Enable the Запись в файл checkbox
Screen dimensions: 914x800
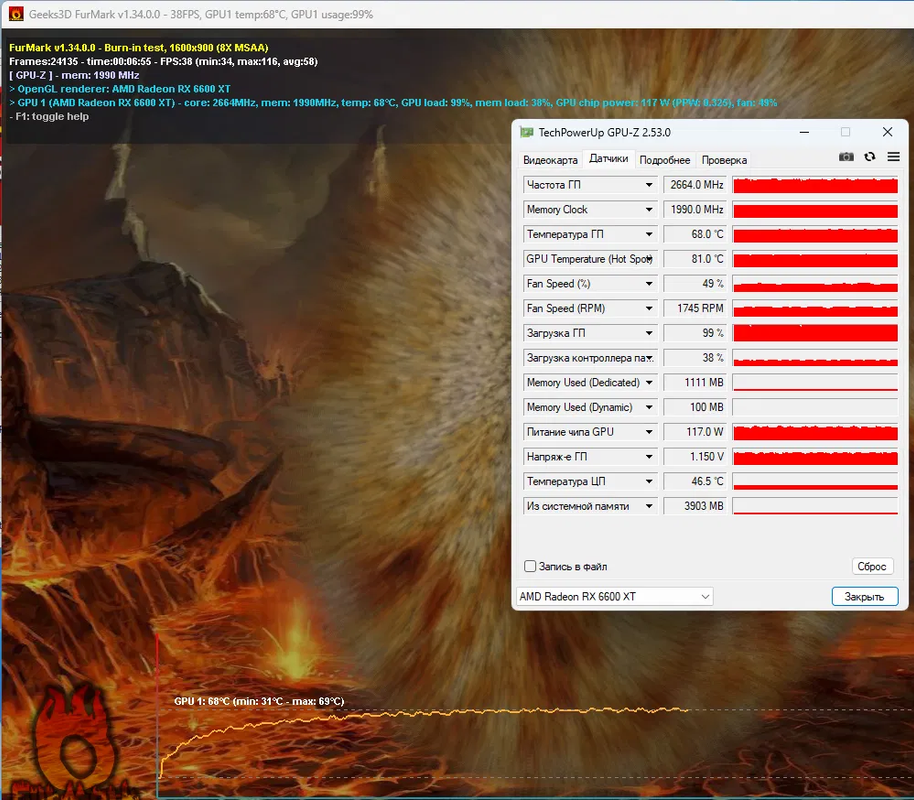click(x=530, y=566)
